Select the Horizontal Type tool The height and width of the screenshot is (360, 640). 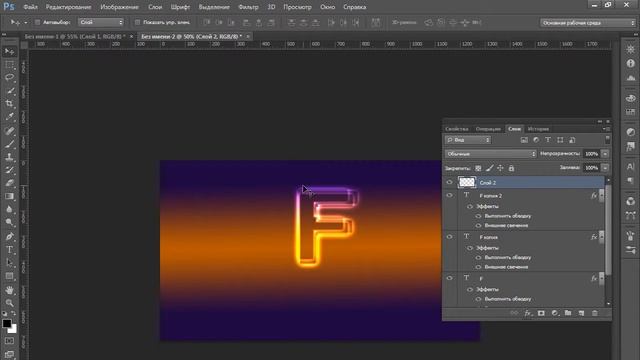(x=9, y=249)
